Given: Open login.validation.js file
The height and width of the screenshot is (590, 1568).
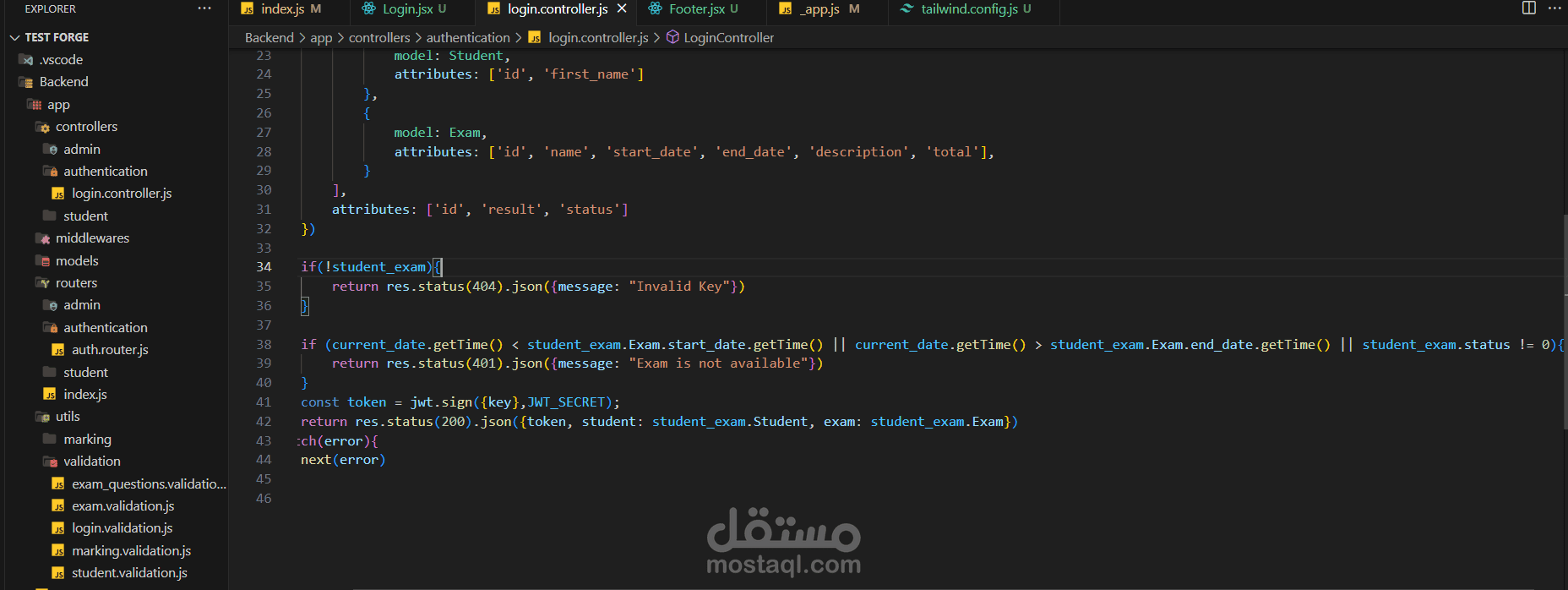Looking at the screenshot, I should 122,528.
